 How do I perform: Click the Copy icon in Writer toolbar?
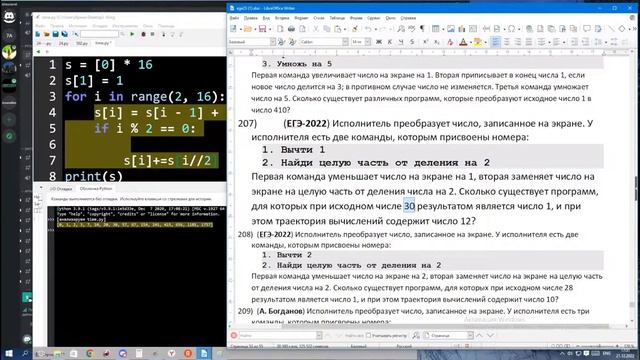tap(327, 29)
